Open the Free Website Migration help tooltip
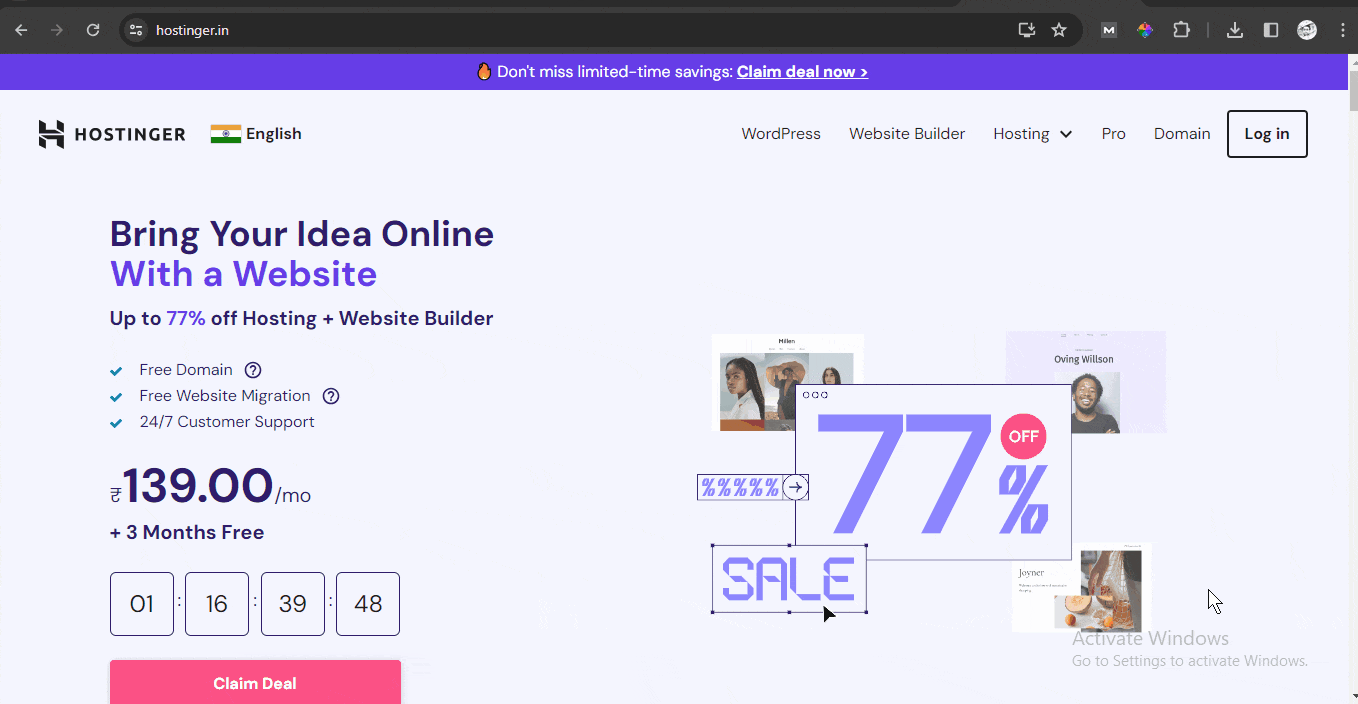1358x704 pixels. pyautogui.click(x=331, y=396)
